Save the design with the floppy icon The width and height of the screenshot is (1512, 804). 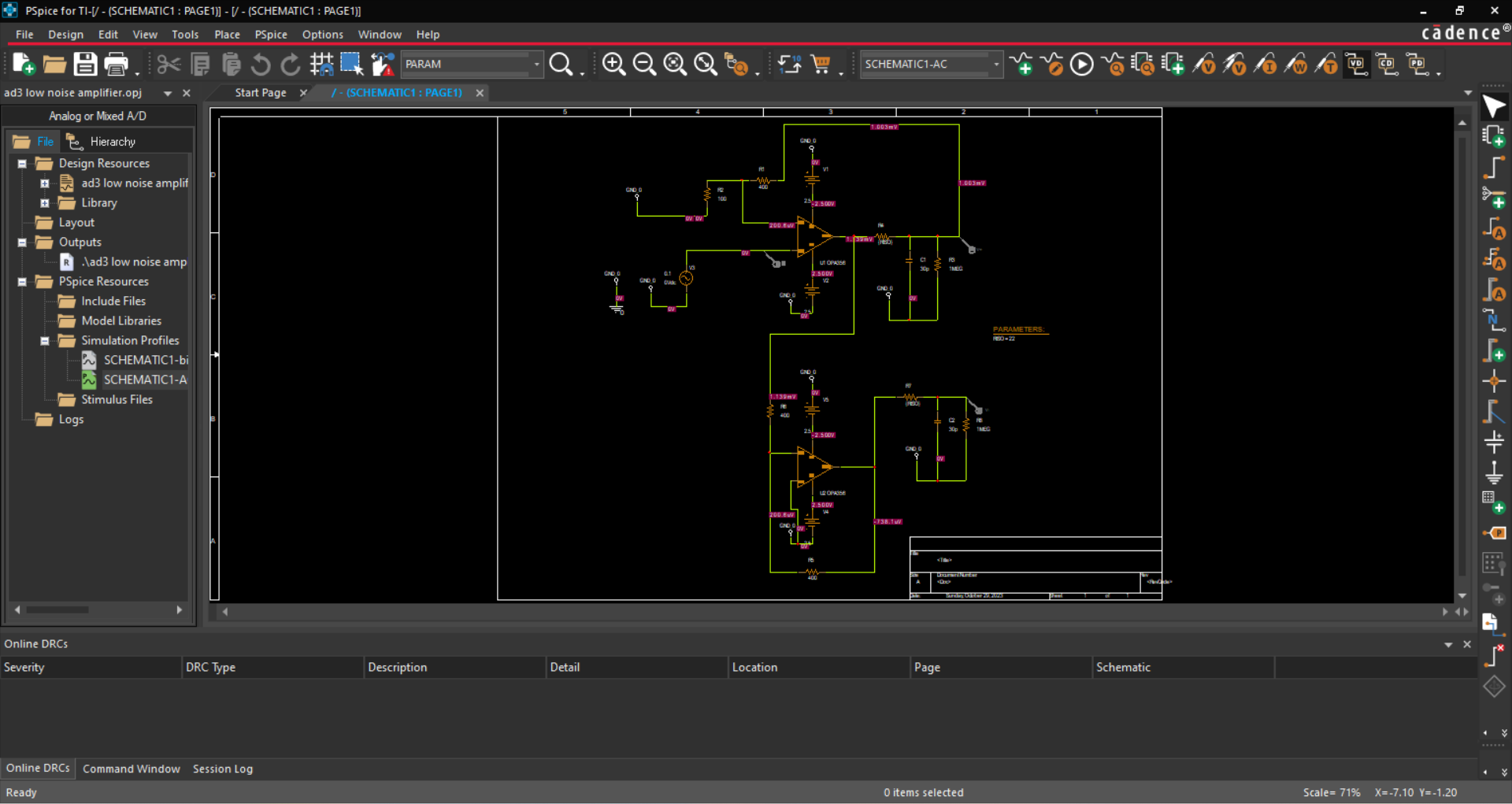[85, 65]
